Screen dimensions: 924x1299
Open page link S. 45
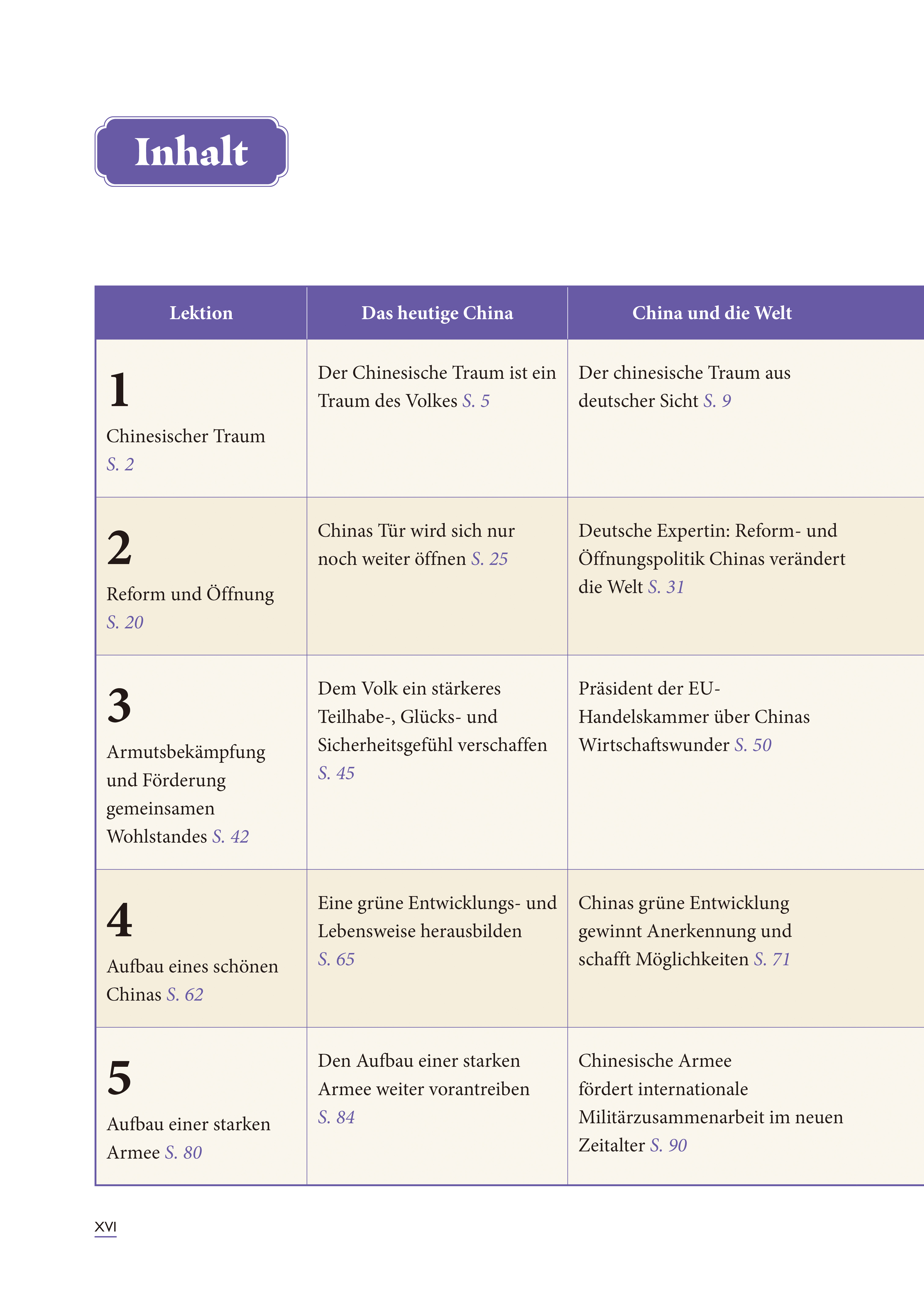click(x=336, y=773)
